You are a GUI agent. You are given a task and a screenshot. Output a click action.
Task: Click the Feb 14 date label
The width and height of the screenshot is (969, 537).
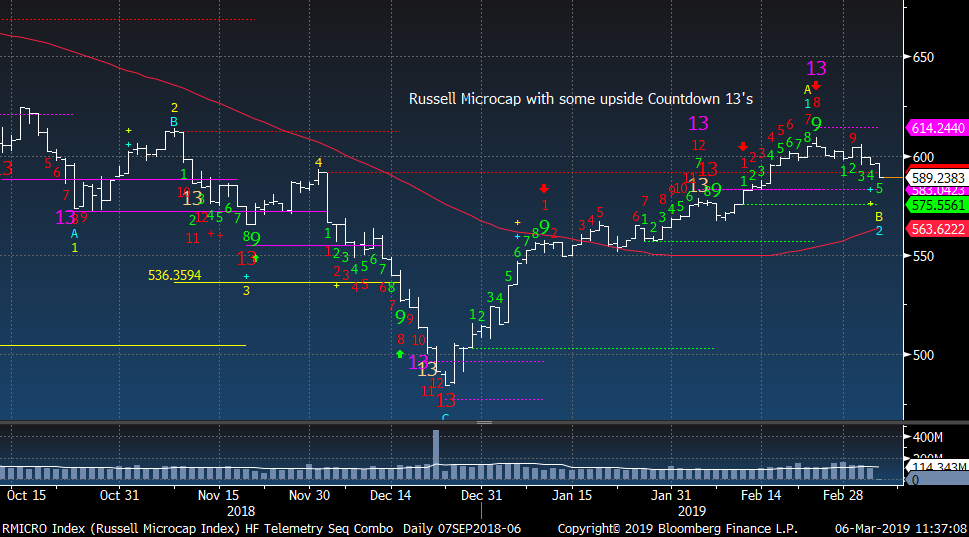[x=761, y=495]
